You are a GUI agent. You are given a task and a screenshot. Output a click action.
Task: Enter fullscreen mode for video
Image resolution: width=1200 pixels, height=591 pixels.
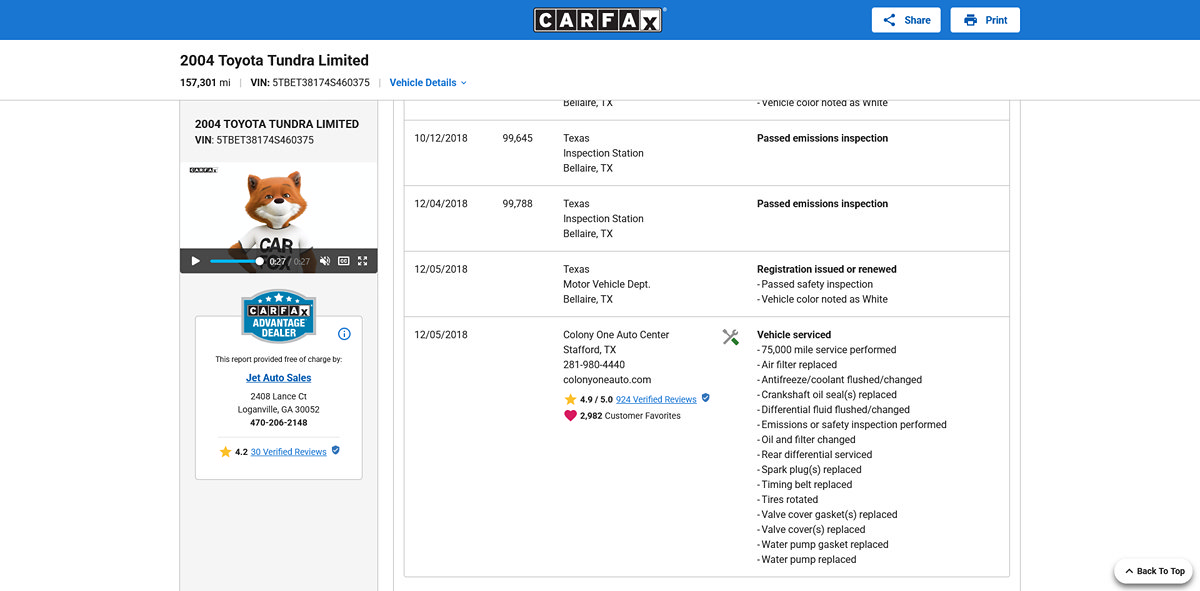(x=363, y=261)
